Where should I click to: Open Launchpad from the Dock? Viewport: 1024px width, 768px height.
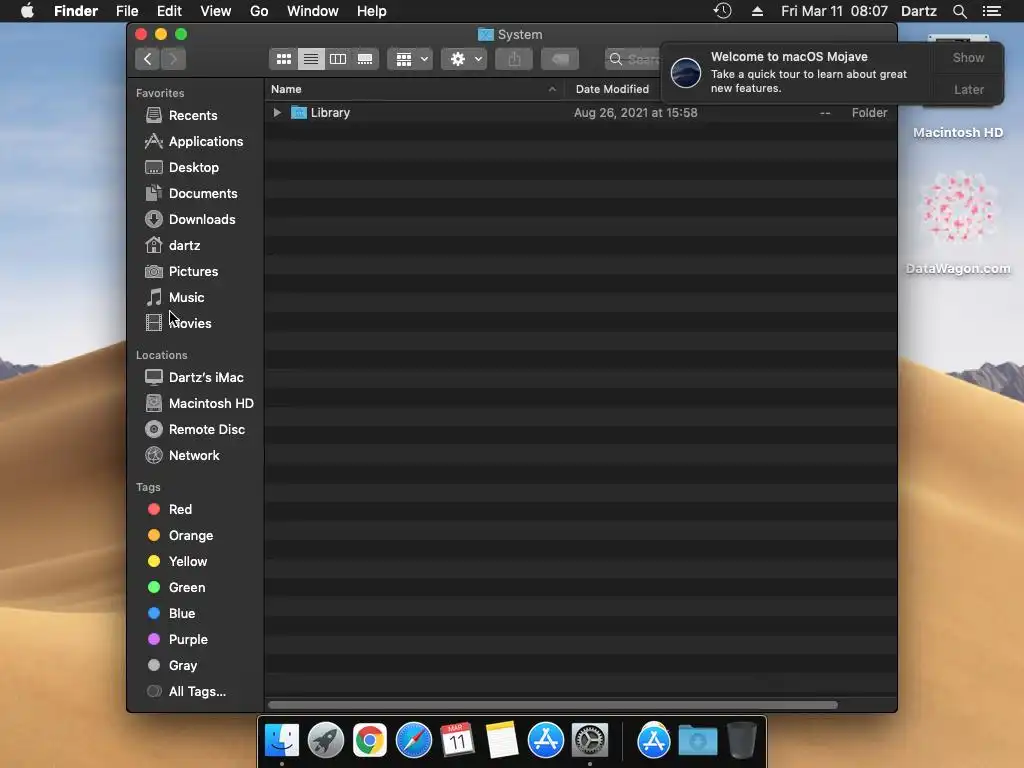coord(325,740)
